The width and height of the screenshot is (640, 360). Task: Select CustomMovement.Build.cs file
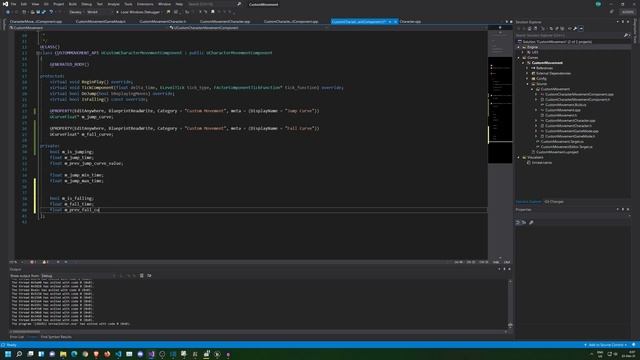click(x=566, y=105)
